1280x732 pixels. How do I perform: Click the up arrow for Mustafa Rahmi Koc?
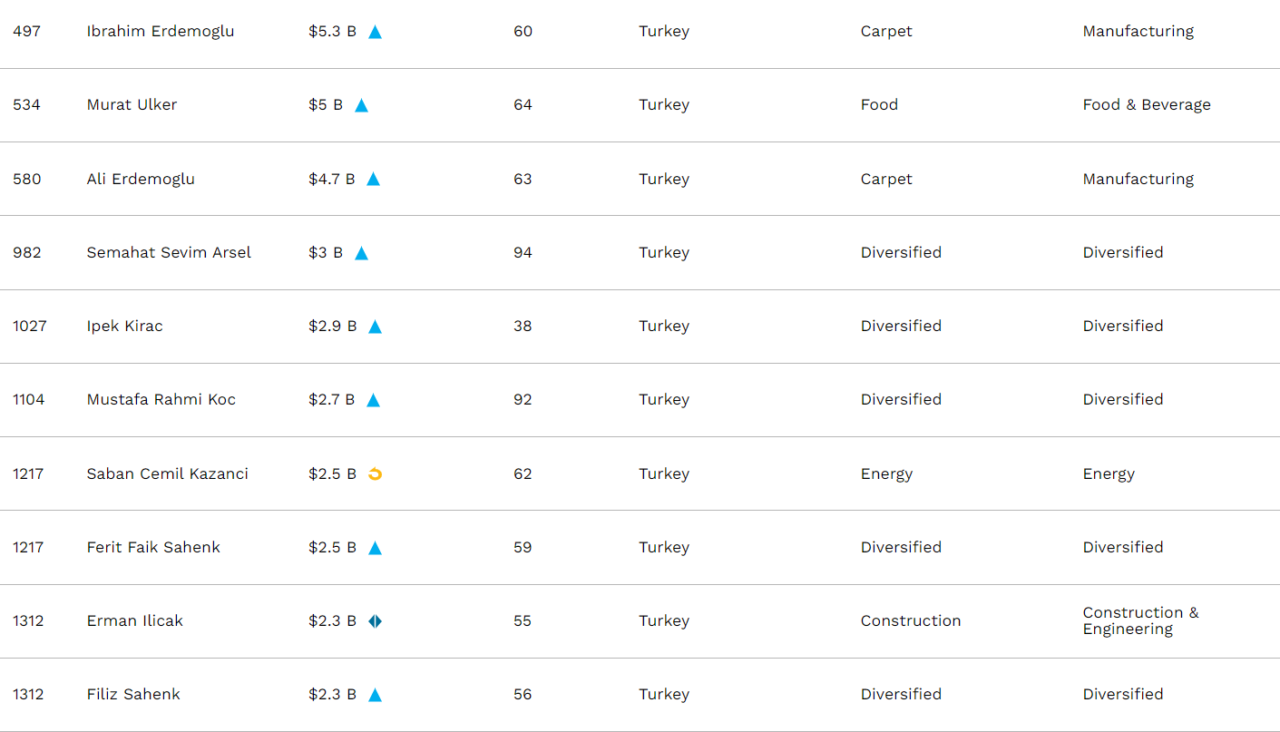[x=373, y=400]
